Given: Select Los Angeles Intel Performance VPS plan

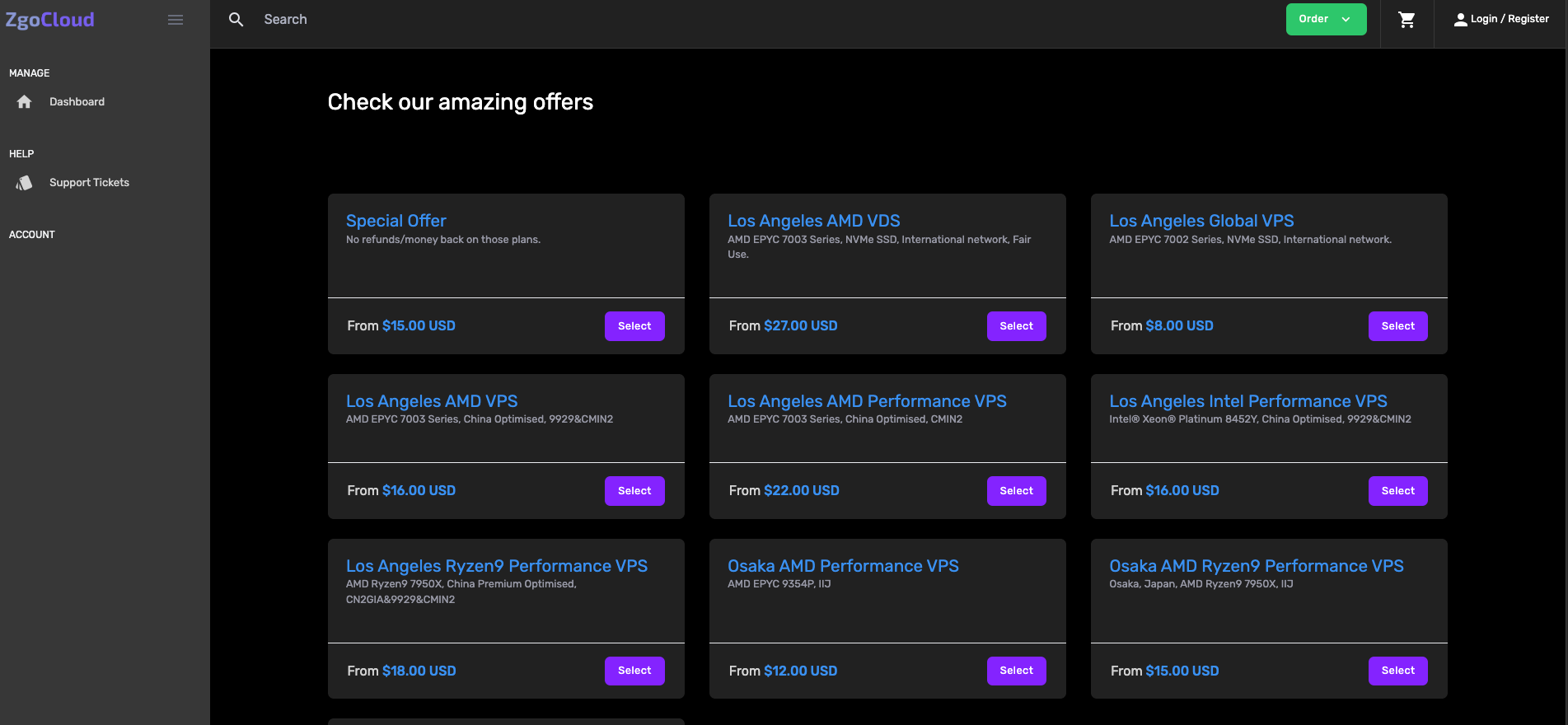Looking at the screenshot, I should tap(1397, 491).
